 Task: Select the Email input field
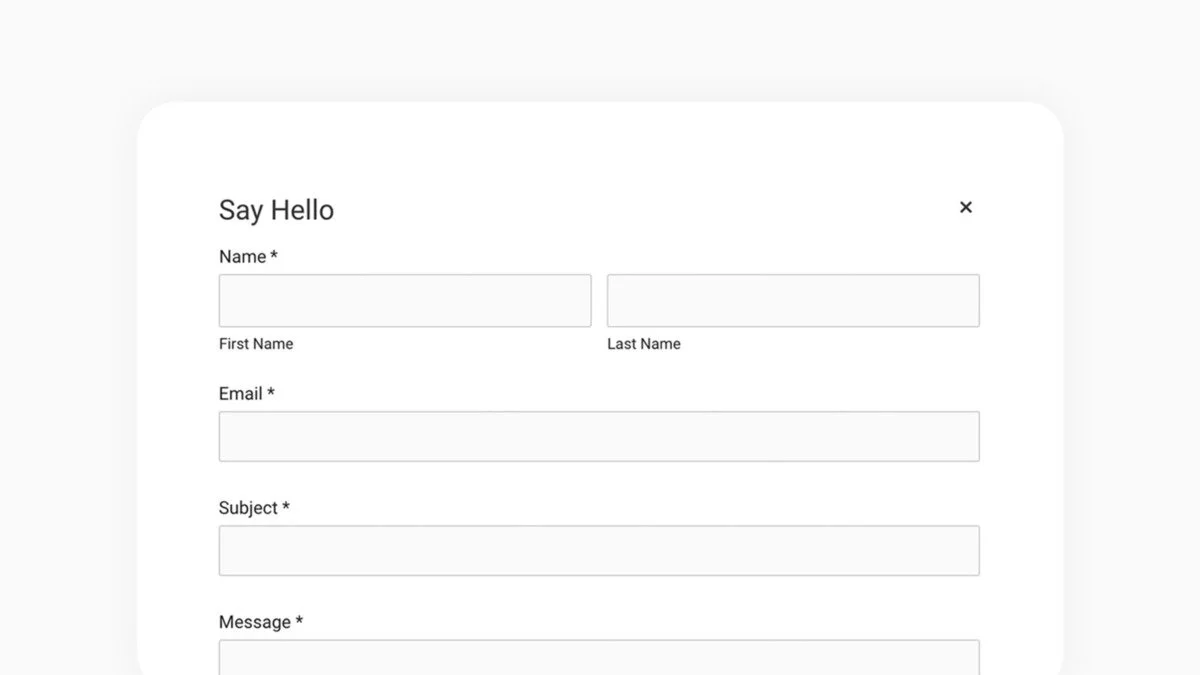point(598,436)
